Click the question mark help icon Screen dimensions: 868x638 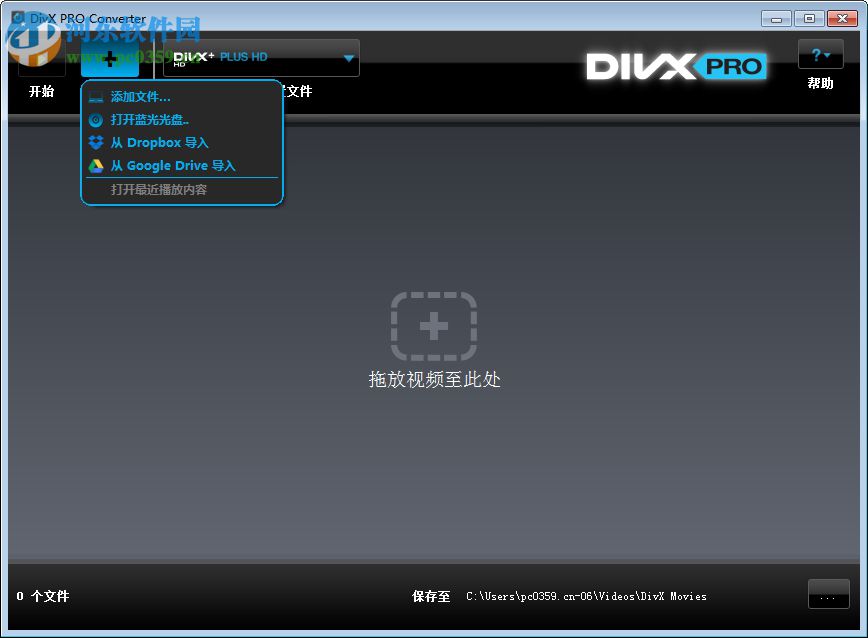click(816, 54)
